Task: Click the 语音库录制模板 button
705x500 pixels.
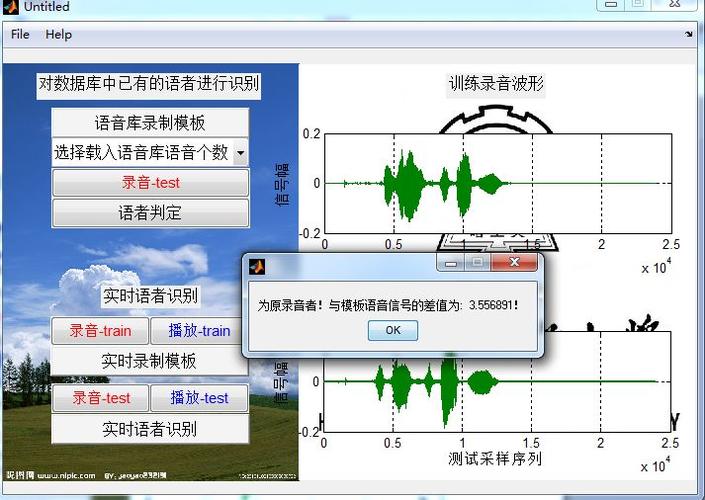Action: point(150,123)
